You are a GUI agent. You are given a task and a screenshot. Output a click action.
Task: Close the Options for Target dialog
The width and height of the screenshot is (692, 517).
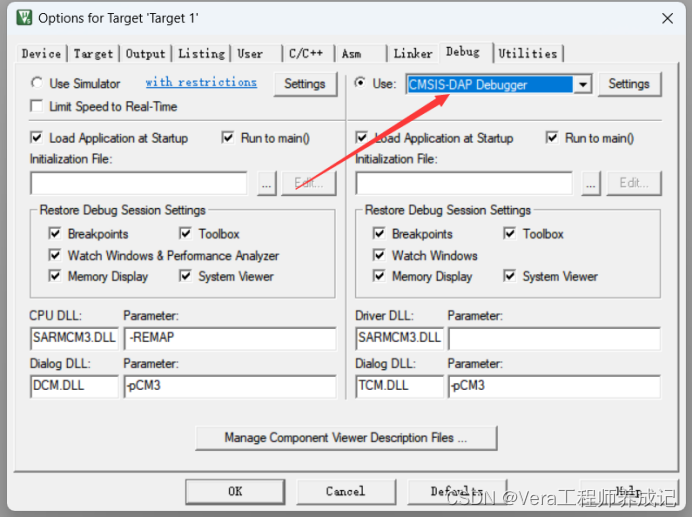(x=667, y=18)
